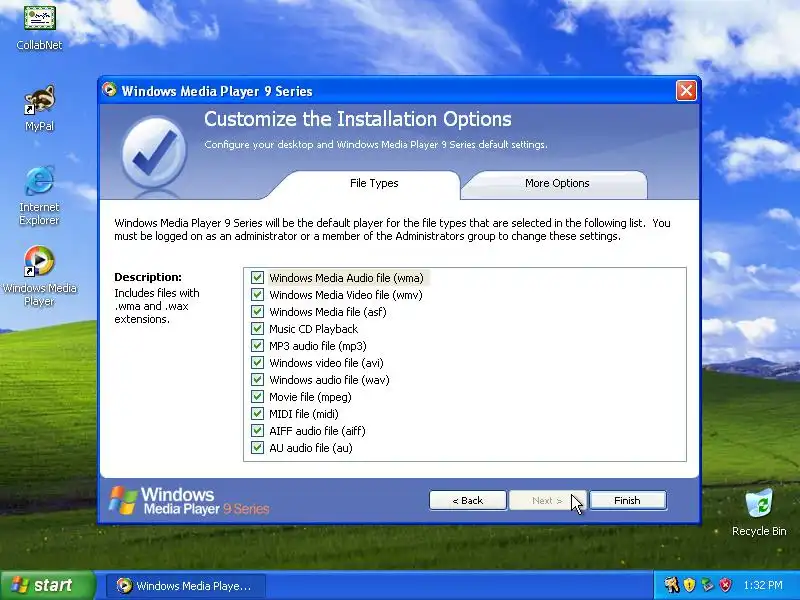Select the 'AU audio file (au)' list label
The image size is (800, 600).
(x=311, y=448)
